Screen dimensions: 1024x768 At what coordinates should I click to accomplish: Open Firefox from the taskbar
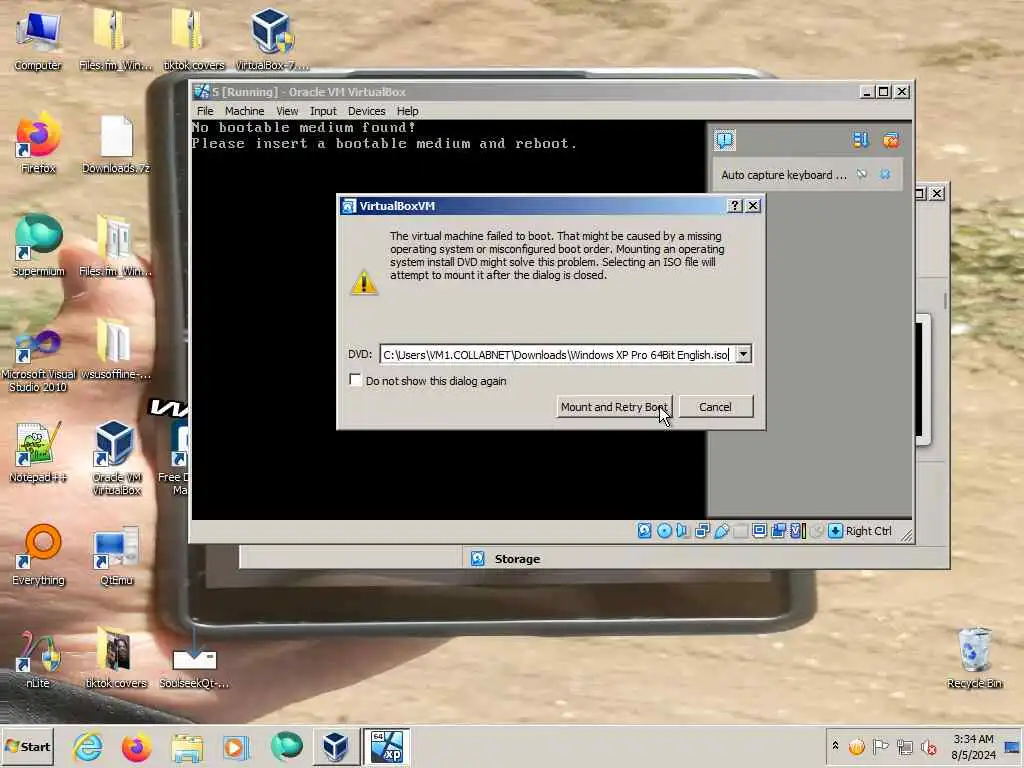coord(136,746)
